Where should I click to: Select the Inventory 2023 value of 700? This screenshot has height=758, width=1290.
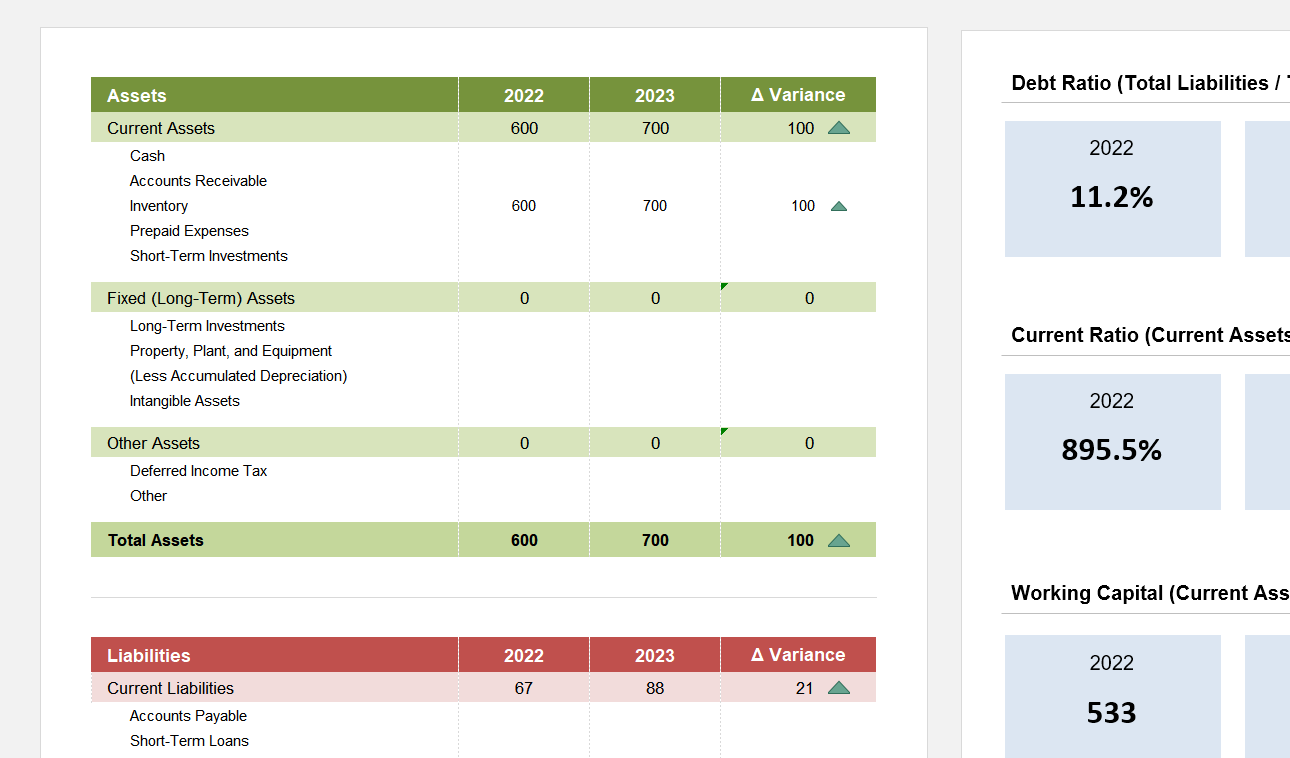coord(654,206)
